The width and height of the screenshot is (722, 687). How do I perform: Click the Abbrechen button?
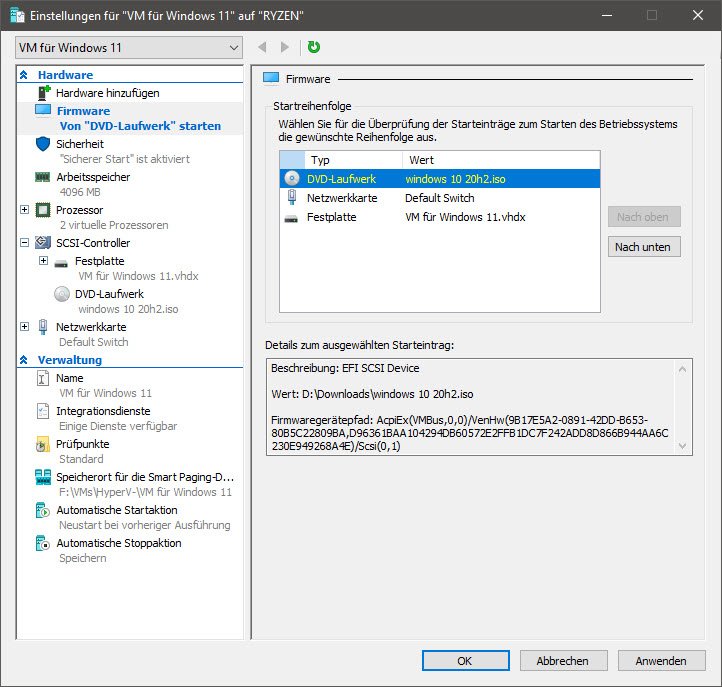(x=562, y=661)
